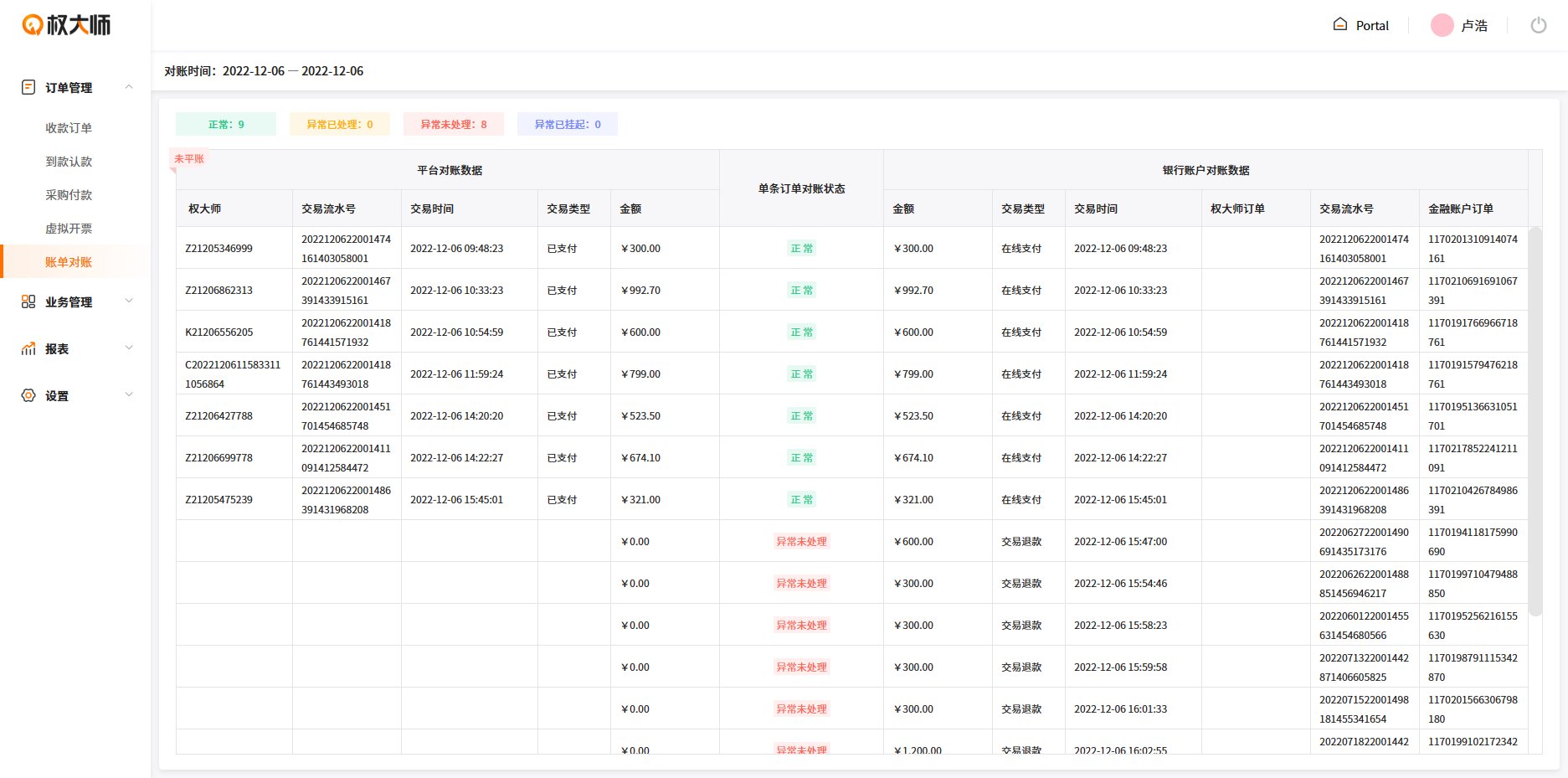Click the 设置 gear icon
Image resolution: width=1568 pixels, height=778 pixels.
tap(28, 394)
